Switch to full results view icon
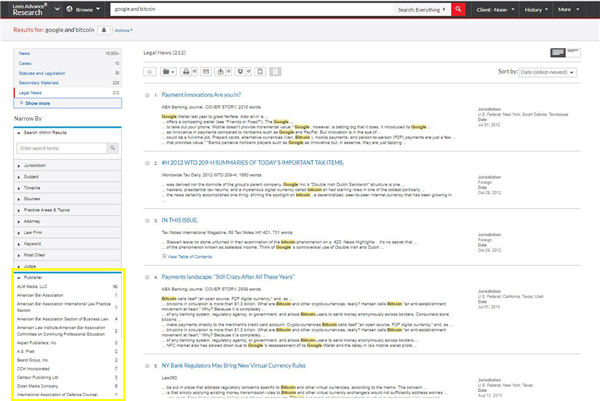Viewport: 600px width, 401px height. (x=558, y=52)
